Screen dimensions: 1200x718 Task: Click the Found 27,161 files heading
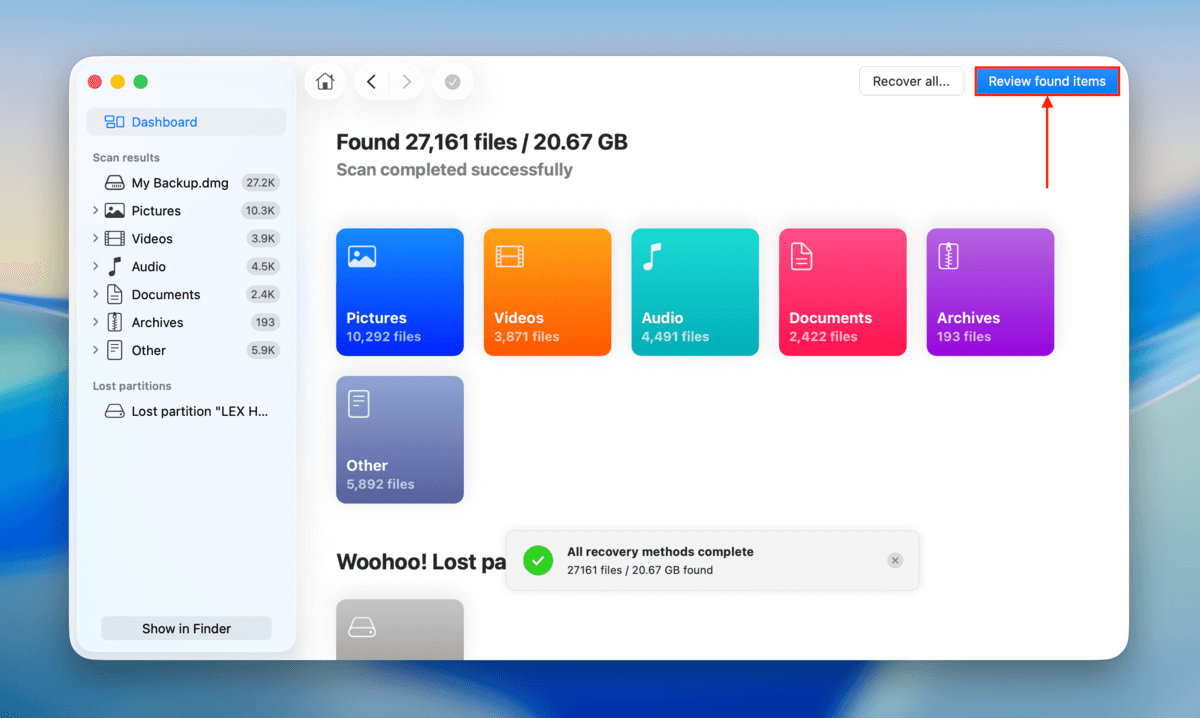pyautogui.click(x=482, y=142)
